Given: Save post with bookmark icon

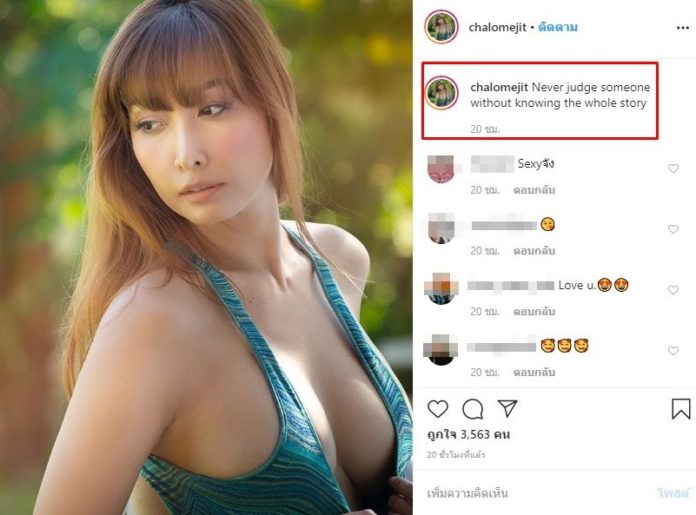Looking at the screenshot, I should point(680,408).
